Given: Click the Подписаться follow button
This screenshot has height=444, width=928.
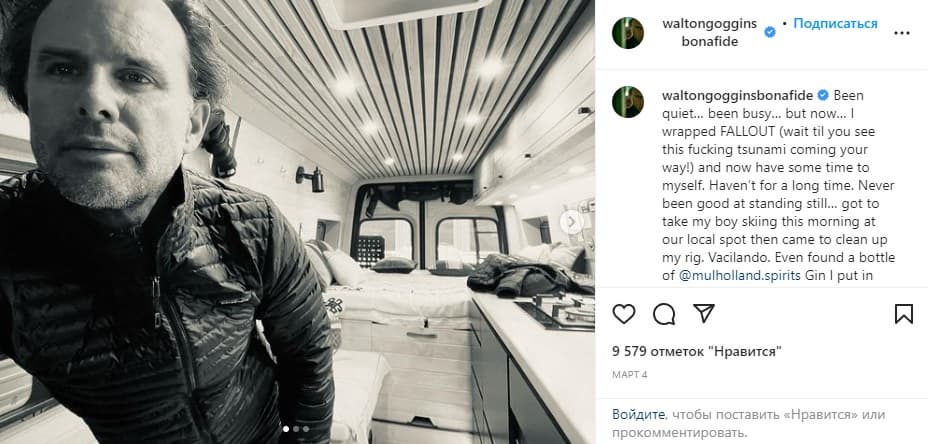Looking at the screenshot, I should (x=835, y=24).
